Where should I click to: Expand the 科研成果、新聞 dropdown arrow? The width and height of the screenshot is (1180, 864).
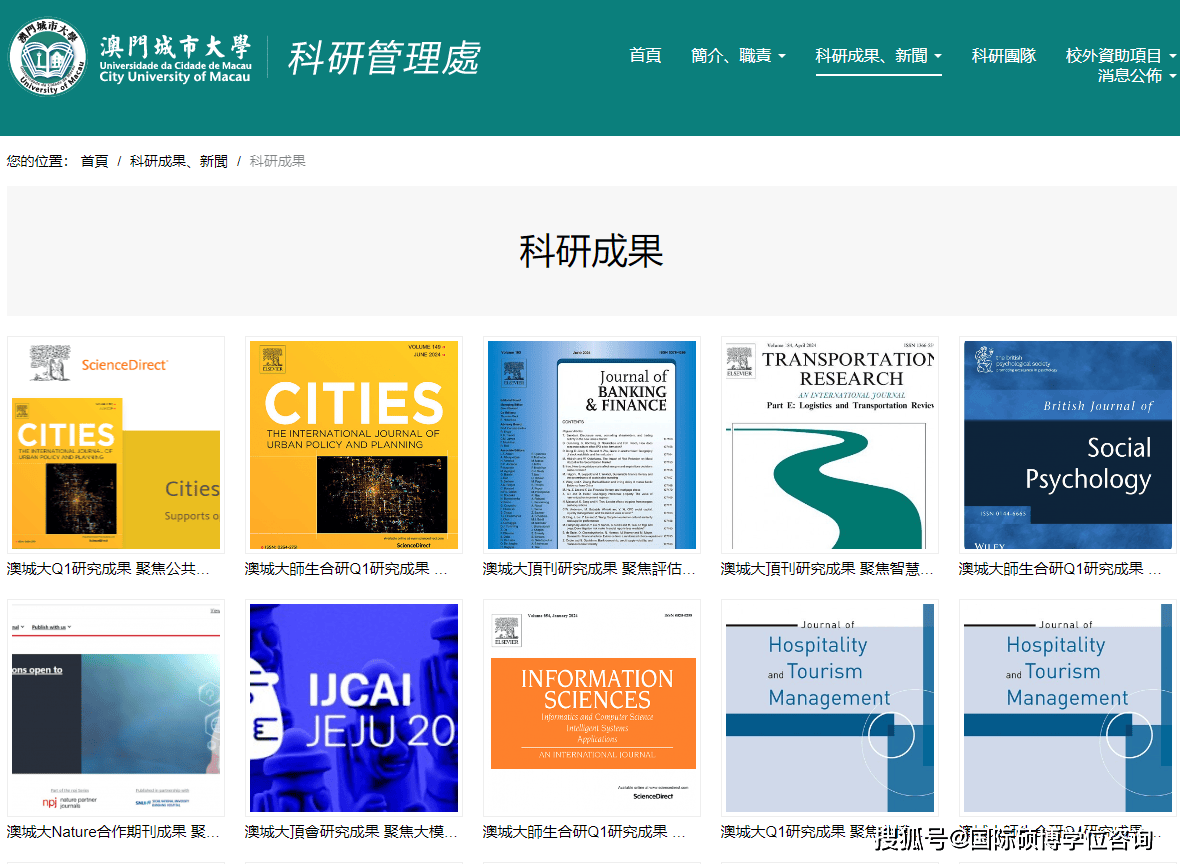(938, 56)
